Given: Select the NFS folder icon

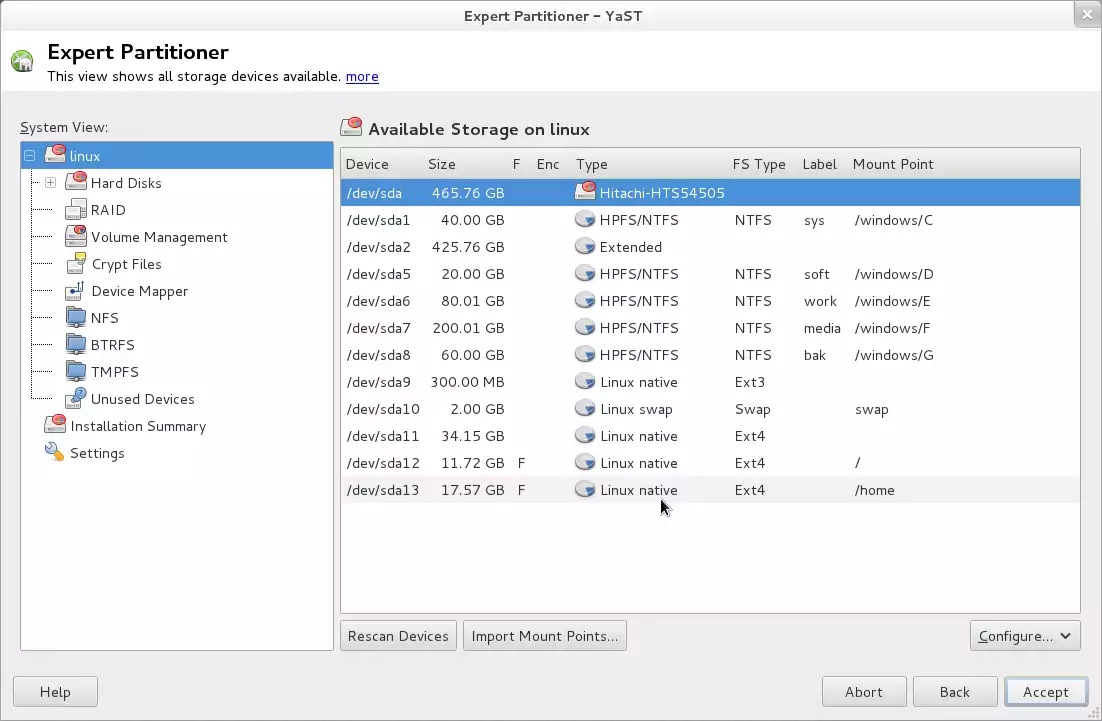Looking at the screenshot, I should pyautogui.click(x=76, y=318).
